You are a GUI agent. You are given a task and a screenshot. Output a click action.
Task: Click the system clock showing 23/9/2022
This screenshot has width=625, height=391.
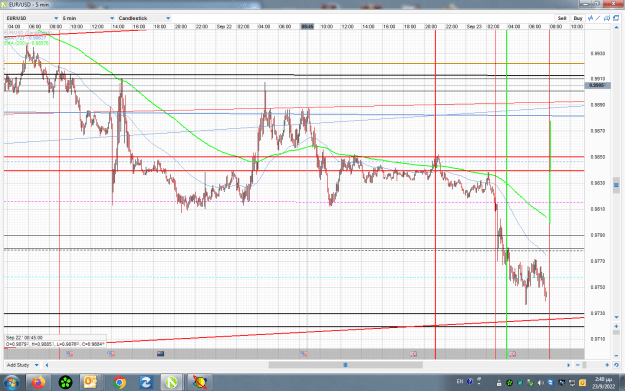point(603,383)
